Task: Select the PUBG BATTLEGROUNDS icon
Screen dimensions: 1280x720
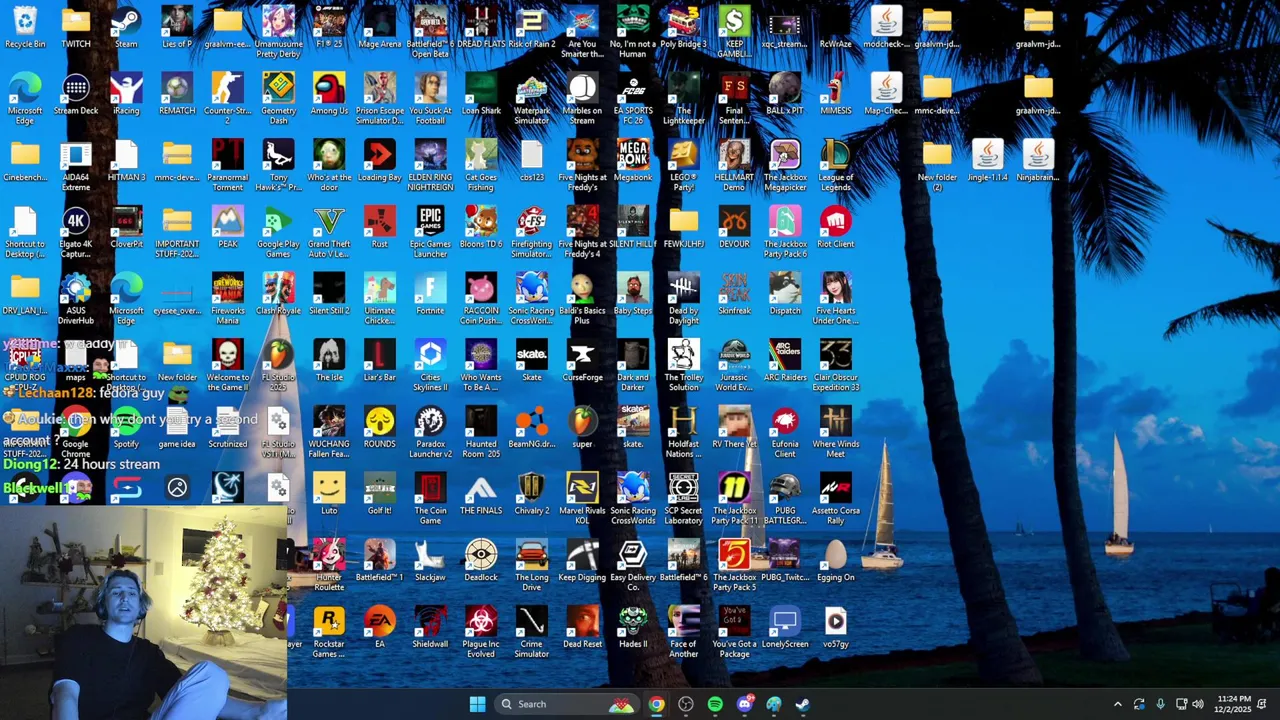Action: click(x=785, y=499)
